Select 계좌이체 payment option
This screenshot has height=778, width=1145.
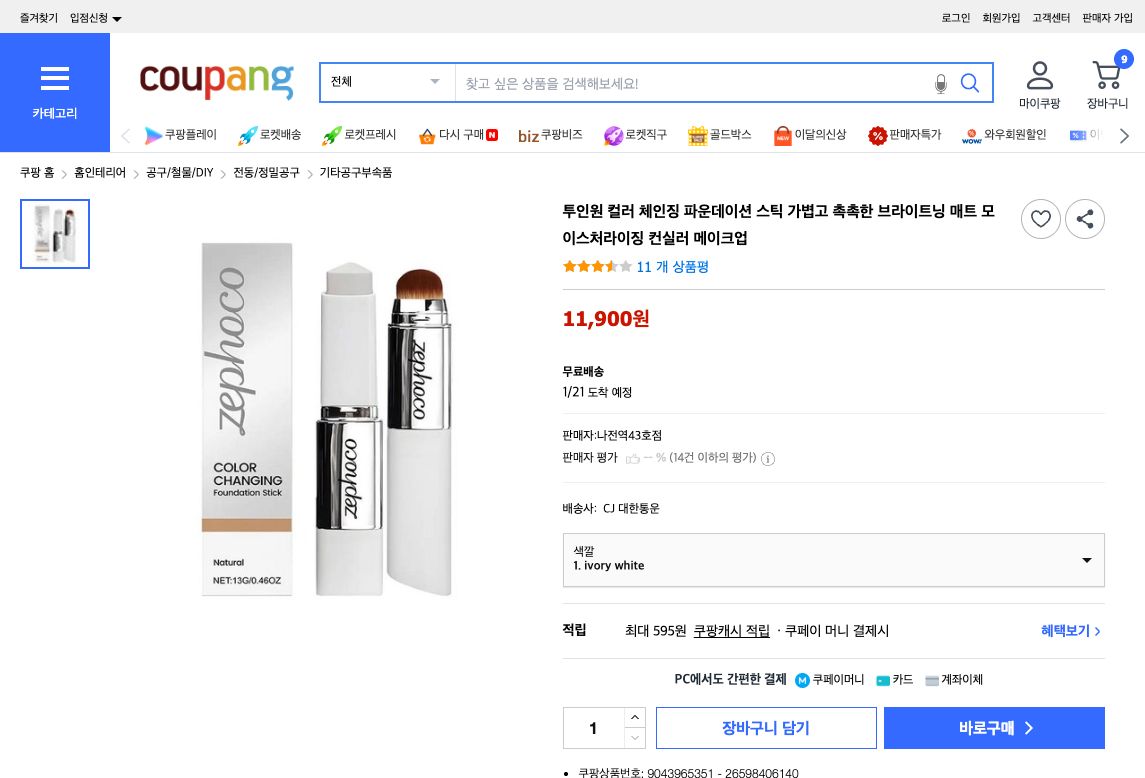click(x=954, y=679)
